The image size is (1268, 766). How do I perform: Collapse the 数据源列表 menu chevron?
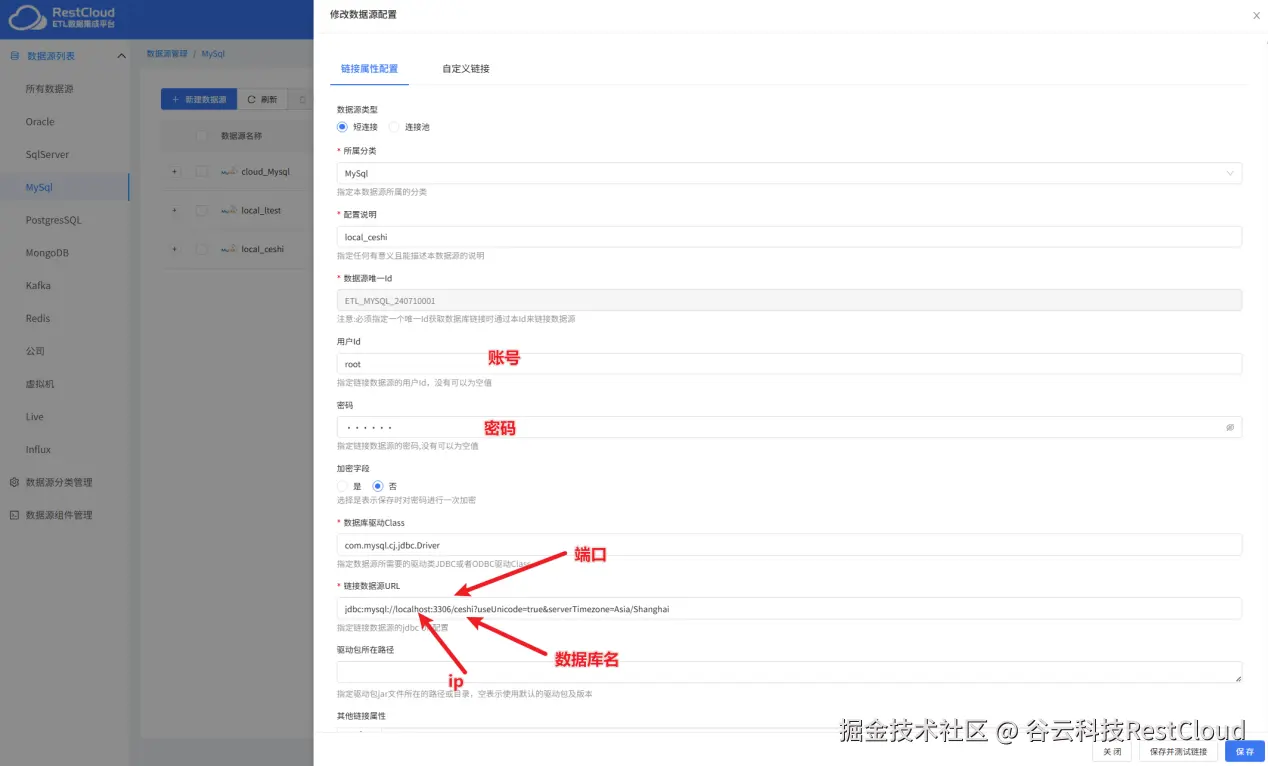[x=121, y=56]
